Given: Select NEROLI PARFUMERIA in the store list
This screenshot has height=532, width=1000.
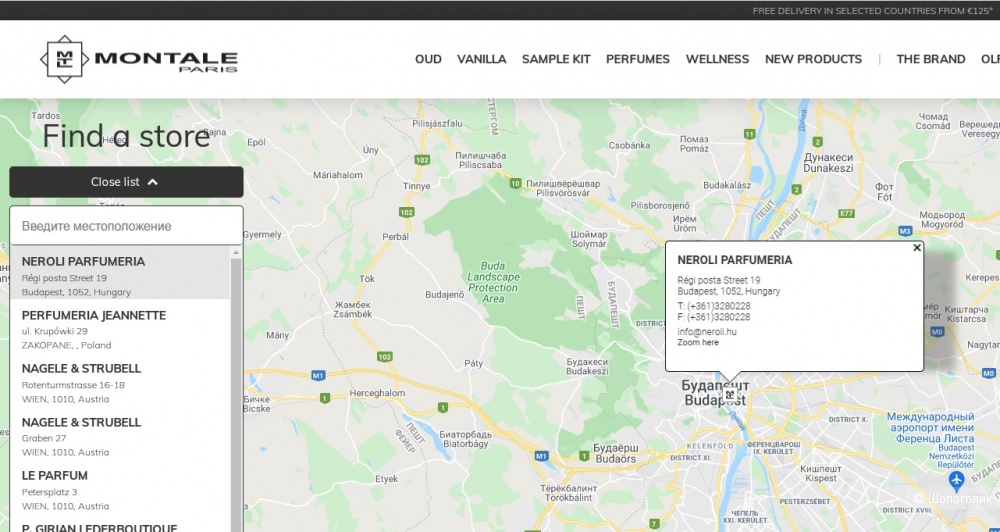Looking at the screenshot, I should 120,273.
